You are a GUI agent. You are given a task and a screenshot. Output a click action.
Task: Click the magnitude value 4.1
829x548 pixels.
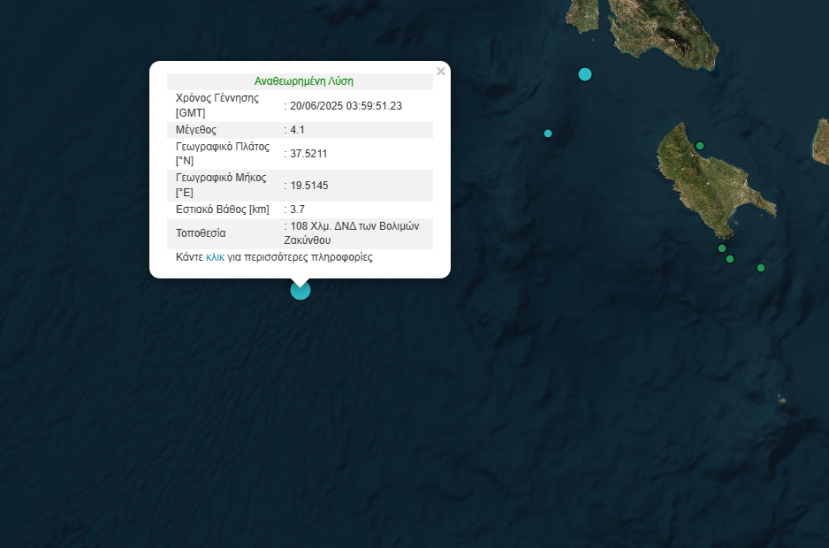pyautogui.click(x=297, y=130)
